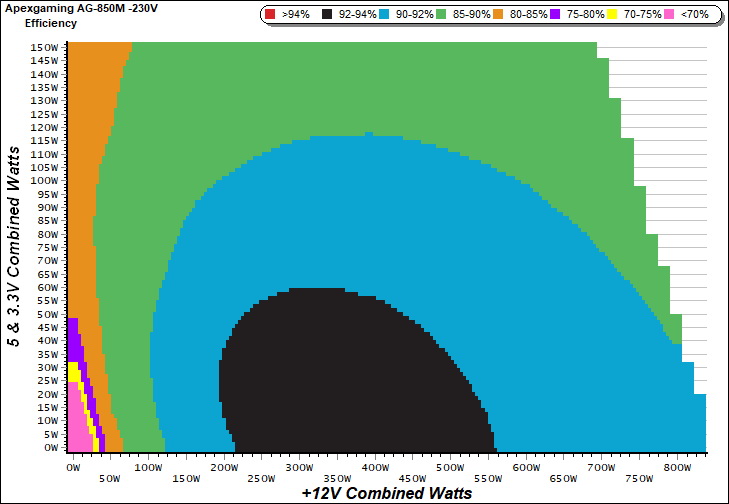Click the Efficiency subtitle text
This screenshot has height=504, width=729.
50,22
